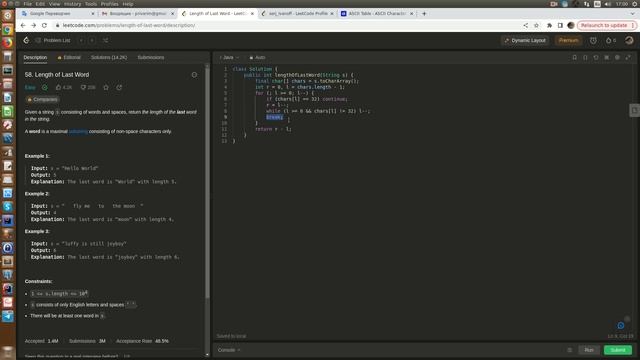
Task: Click the green Submit button
Action: click(x=618, y=350)
